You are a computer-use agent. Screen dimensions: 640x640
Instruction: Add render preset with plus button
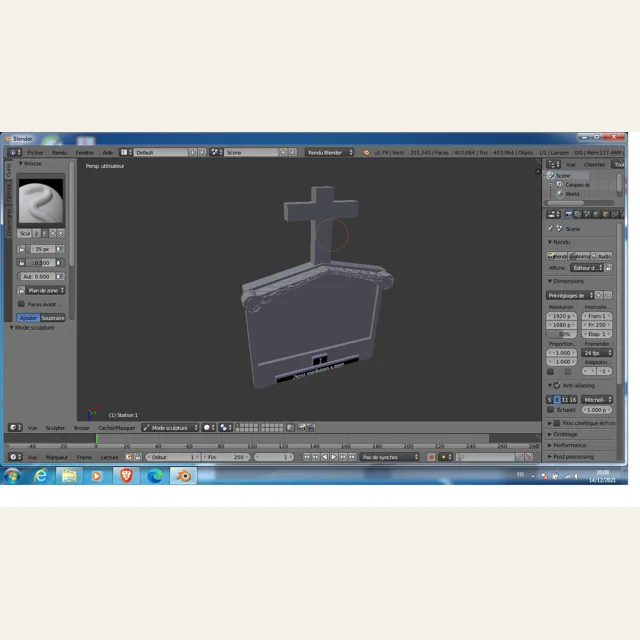(x=599, y=295)
